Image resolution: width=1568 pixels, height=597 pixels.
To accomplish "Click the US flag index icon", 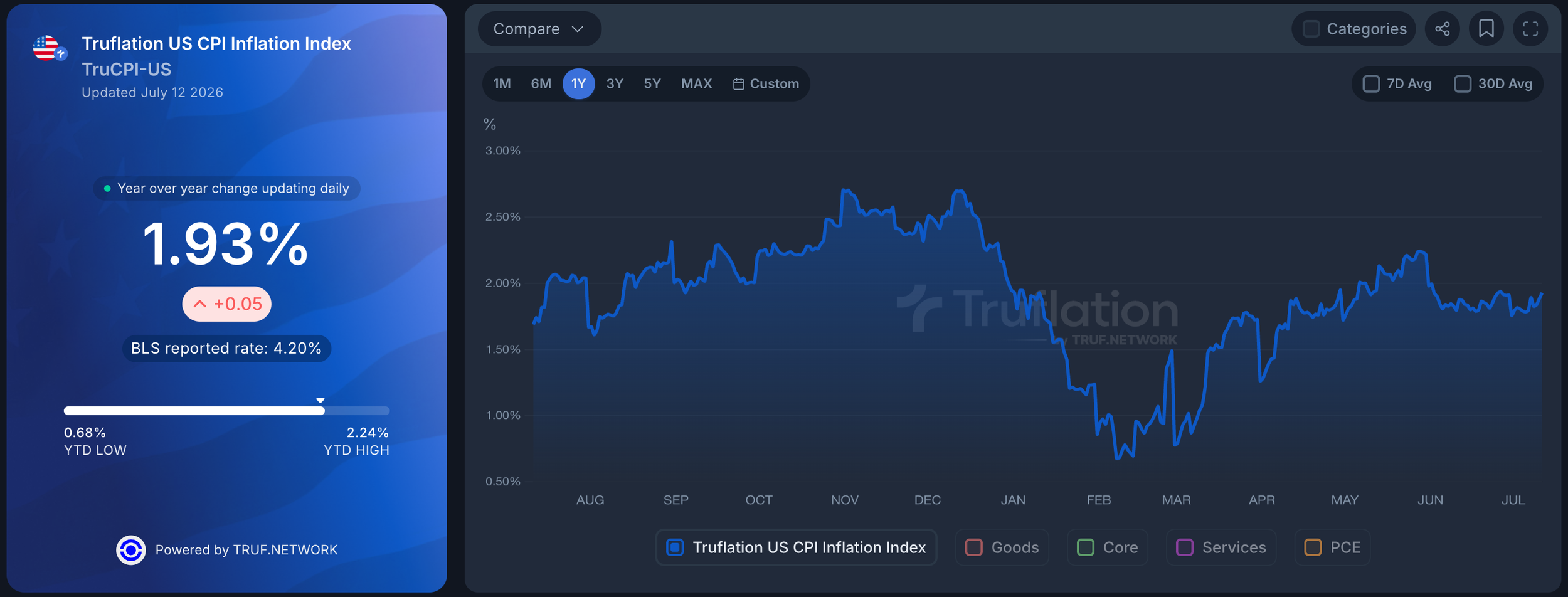I will click(49, 48).
